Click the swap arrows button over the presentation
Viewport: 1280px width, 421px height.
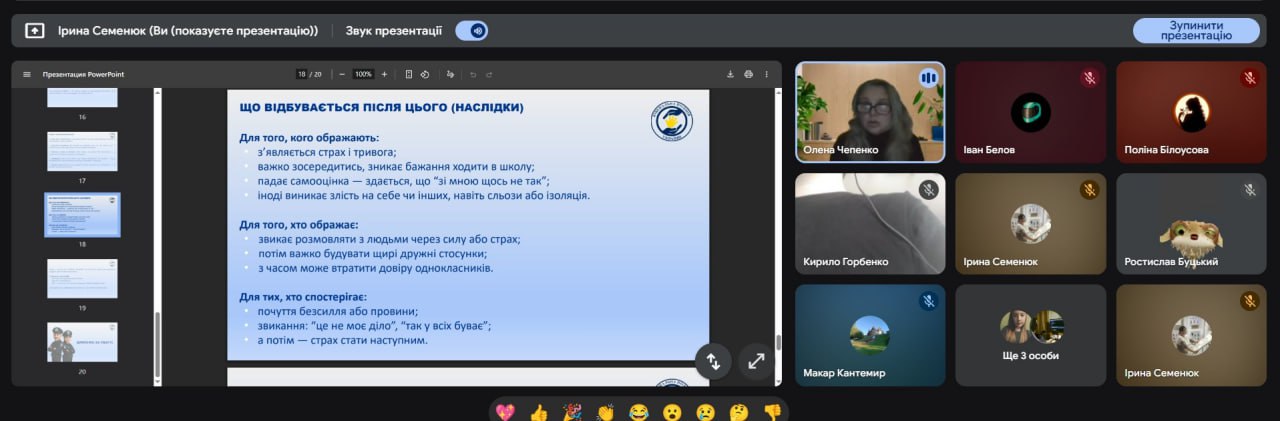pos(714,362)
